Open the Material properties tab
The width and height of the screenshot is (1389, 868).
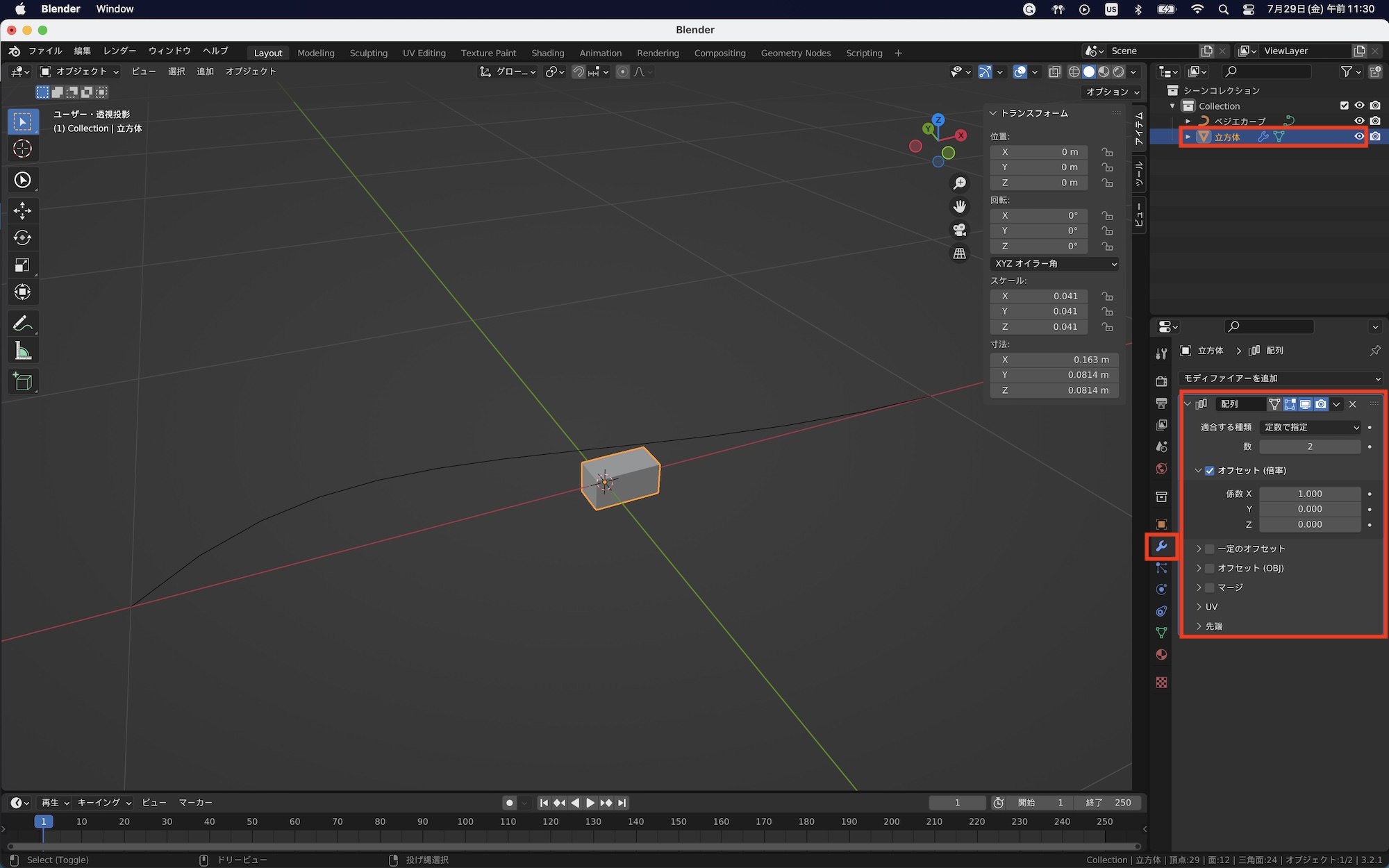(x=1161, y=655)
